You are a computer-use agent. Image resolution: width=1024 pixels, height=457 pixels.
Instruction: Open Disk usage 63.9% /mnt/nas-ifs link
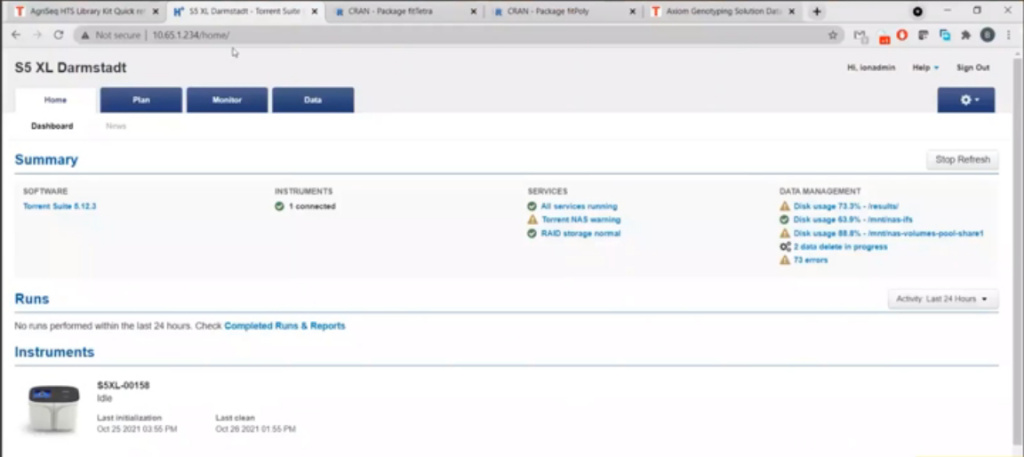pos(853,220)
